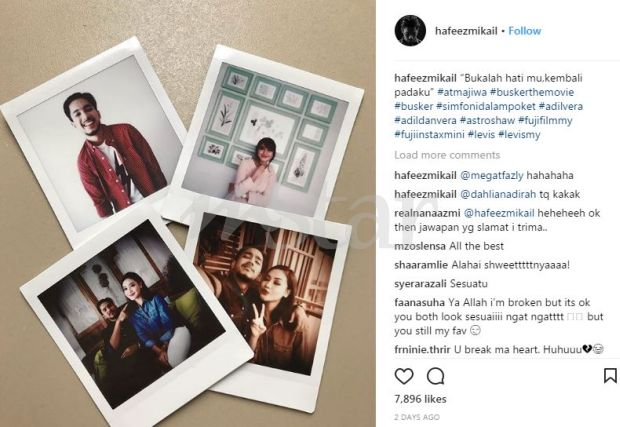
Task: View the 7,896 likes list
Action: [420, 399]
